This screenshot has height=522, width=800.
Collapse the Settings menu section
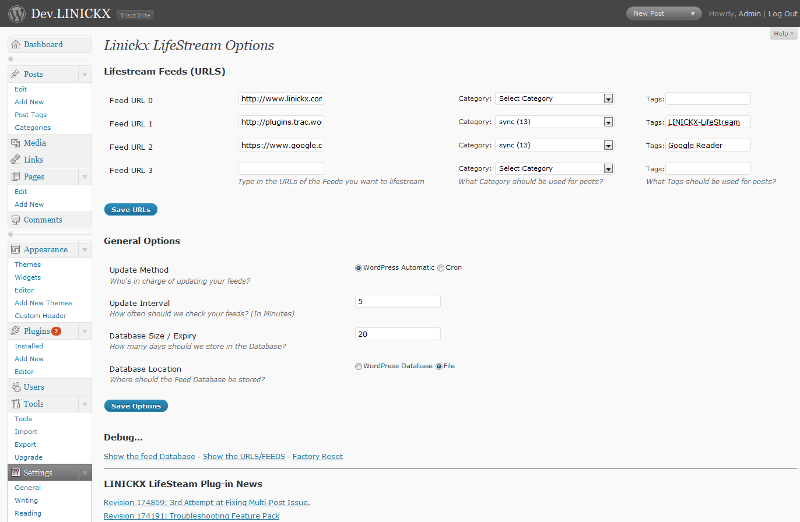(x=85, y=473)
